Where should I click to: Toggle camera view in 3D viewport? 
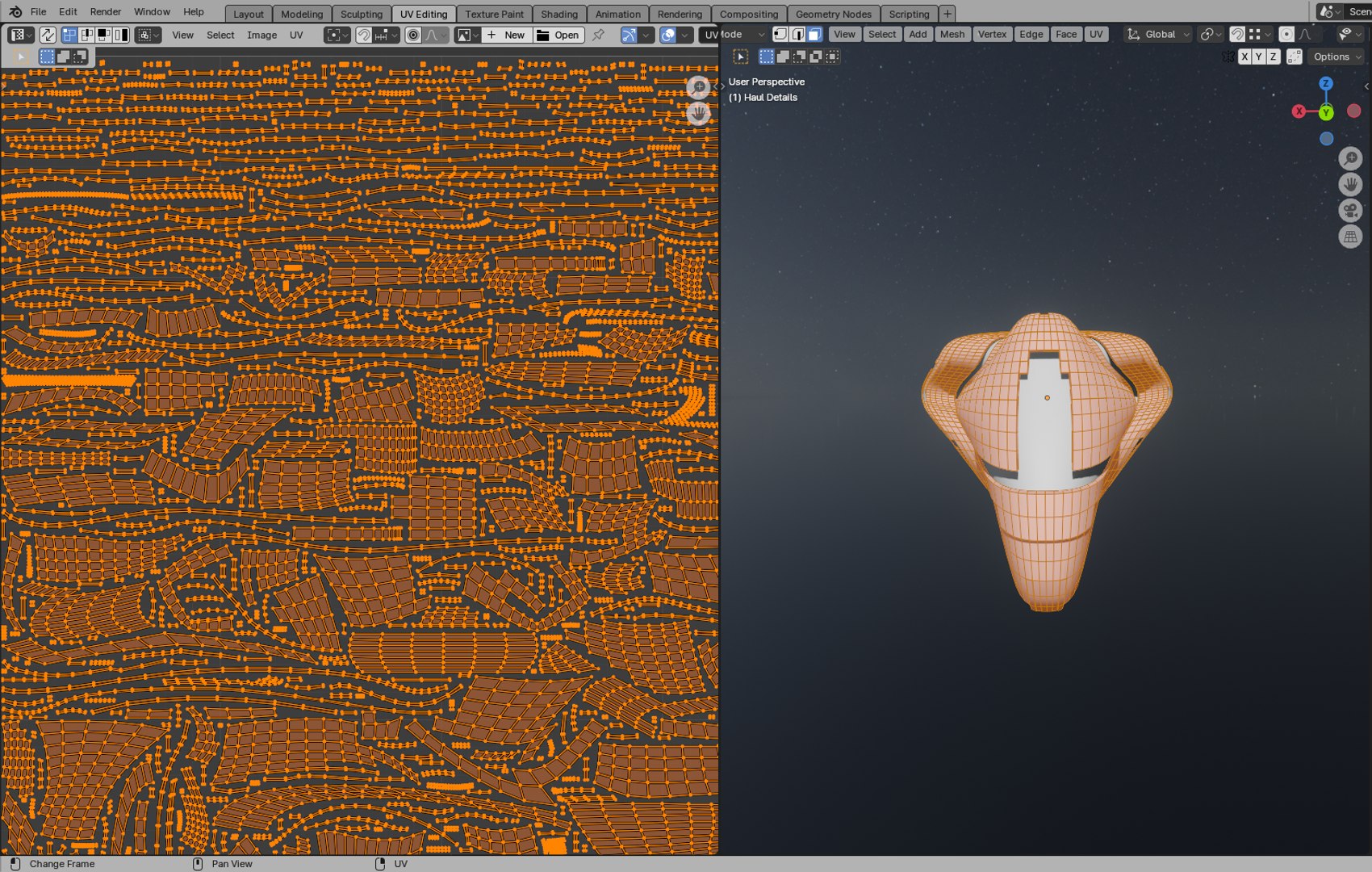coord(1350,211)
